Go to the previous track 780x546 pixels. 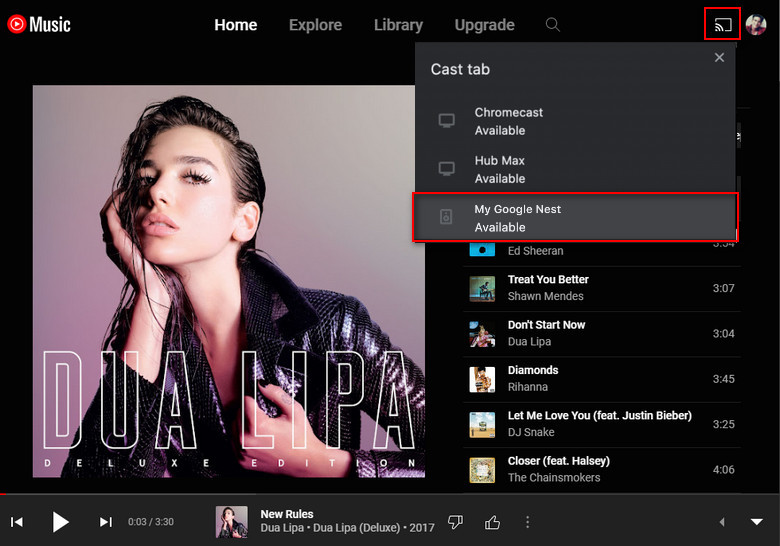tap(17, 522)
